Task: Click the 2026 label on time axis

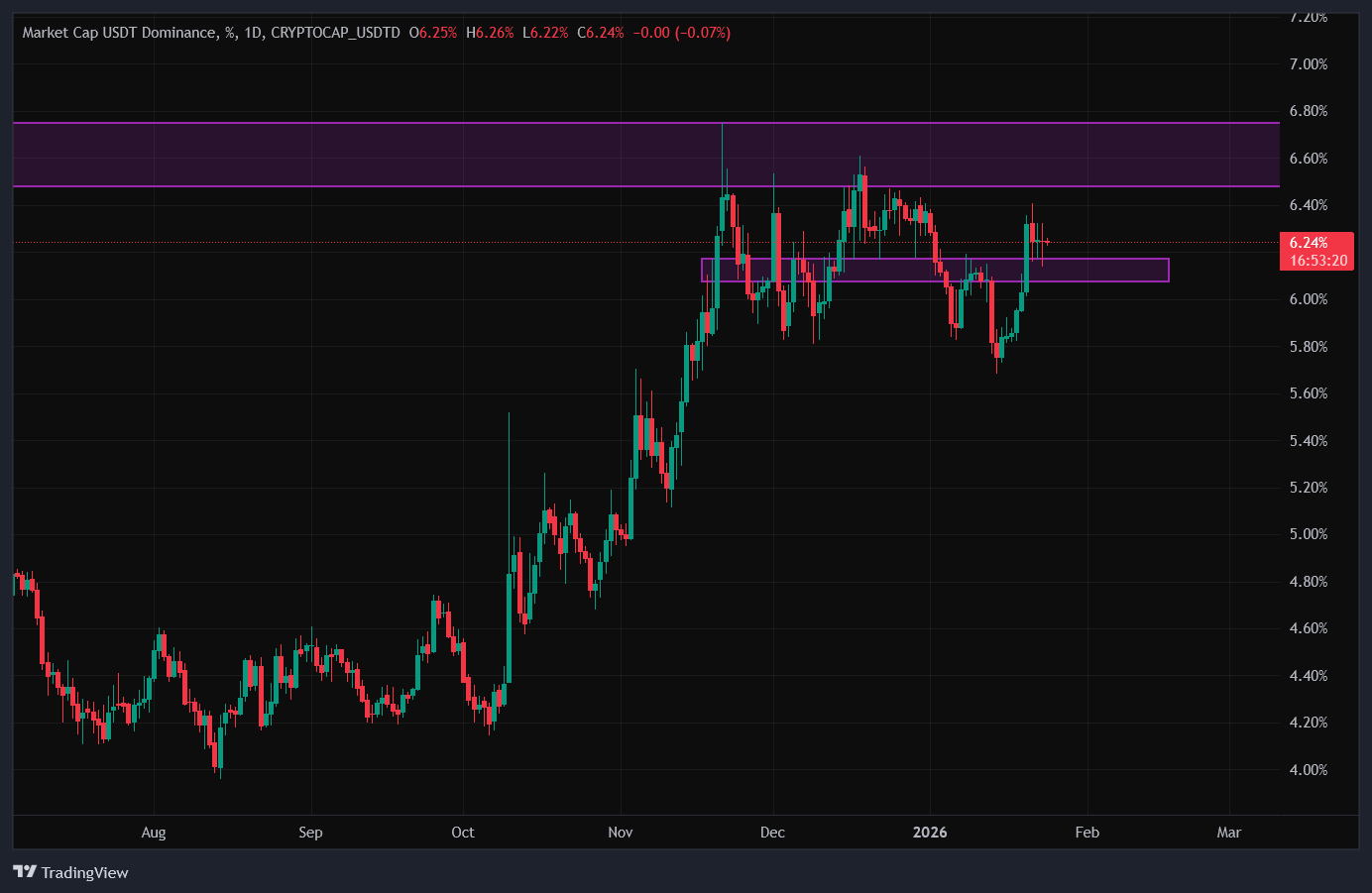Action: pos(930,833)
